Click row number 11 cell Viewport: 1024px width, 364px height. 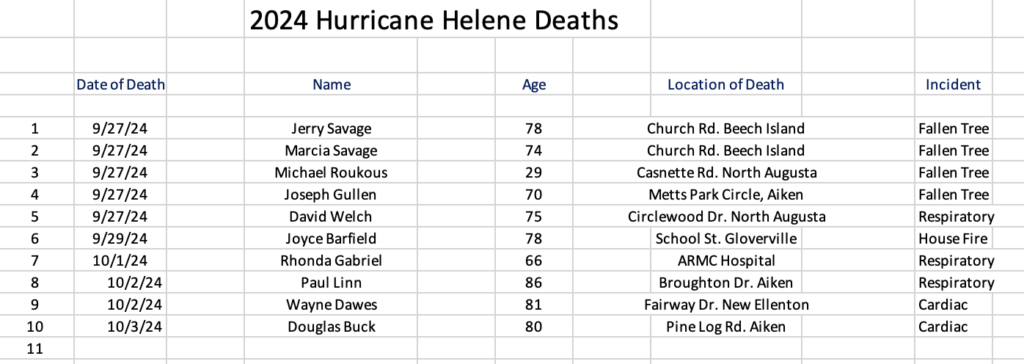point(35,349)
